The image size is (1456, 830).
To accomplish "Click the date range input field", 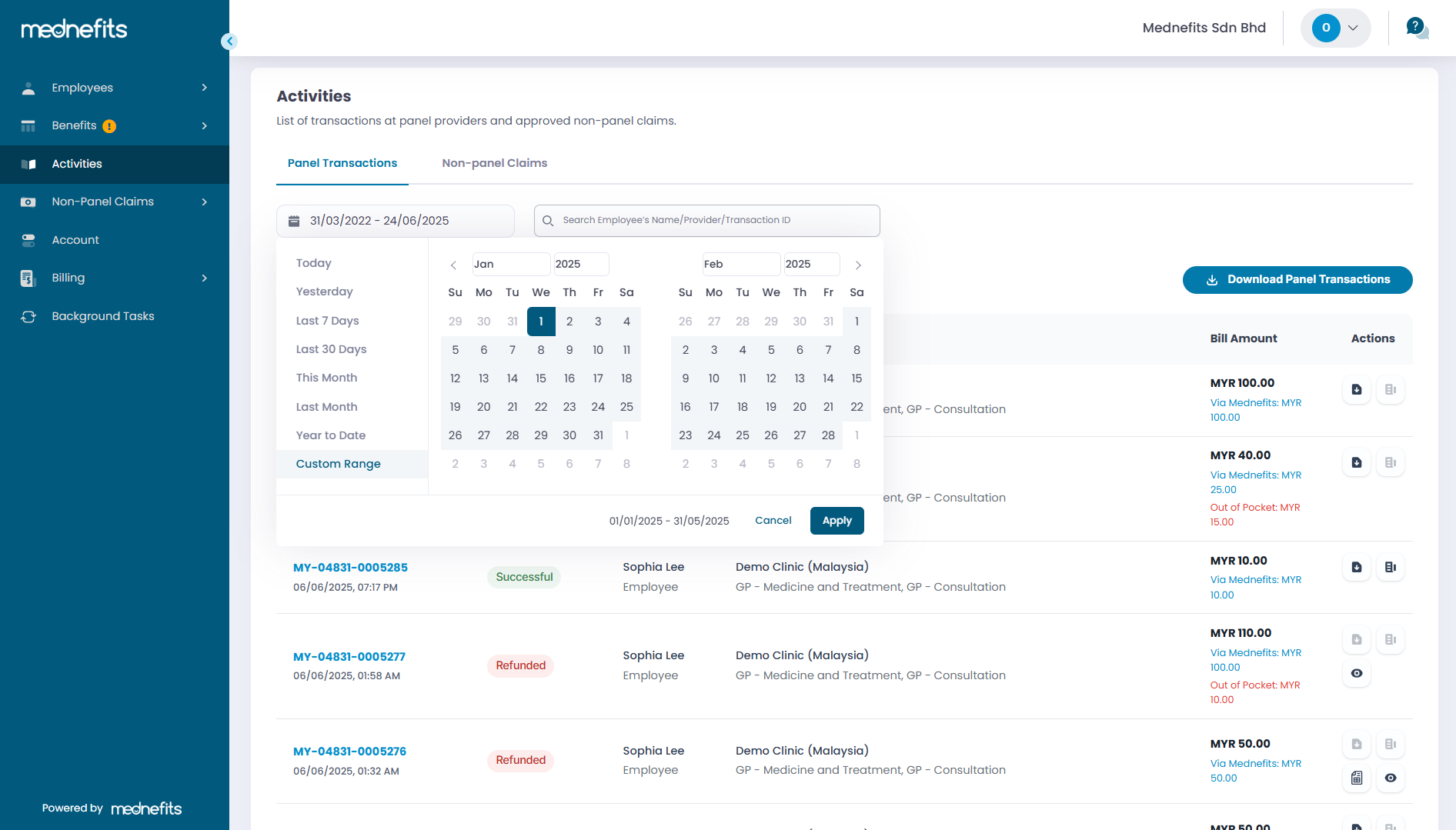I will [x=396, y=221].
